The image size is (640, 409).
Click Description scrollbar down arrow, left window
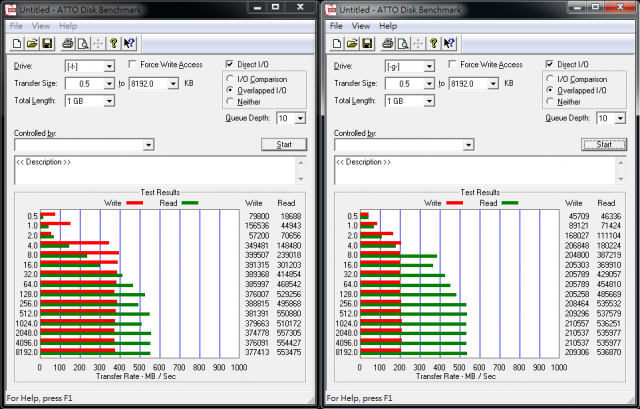click(301, 179)
